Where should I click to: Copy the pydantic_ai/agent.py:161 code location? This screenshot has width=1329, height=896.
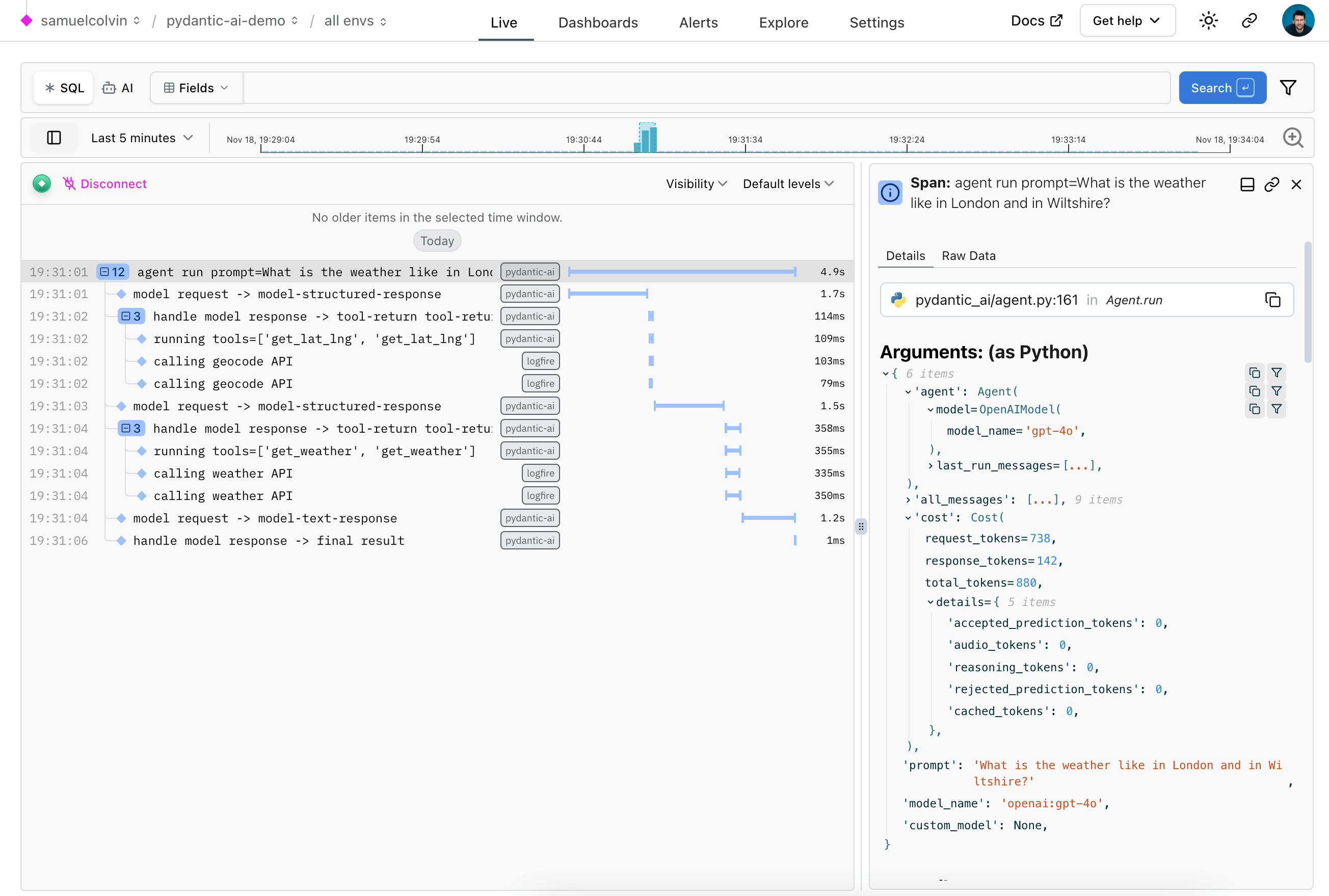pyautogui.click(x=1272, y=300)
